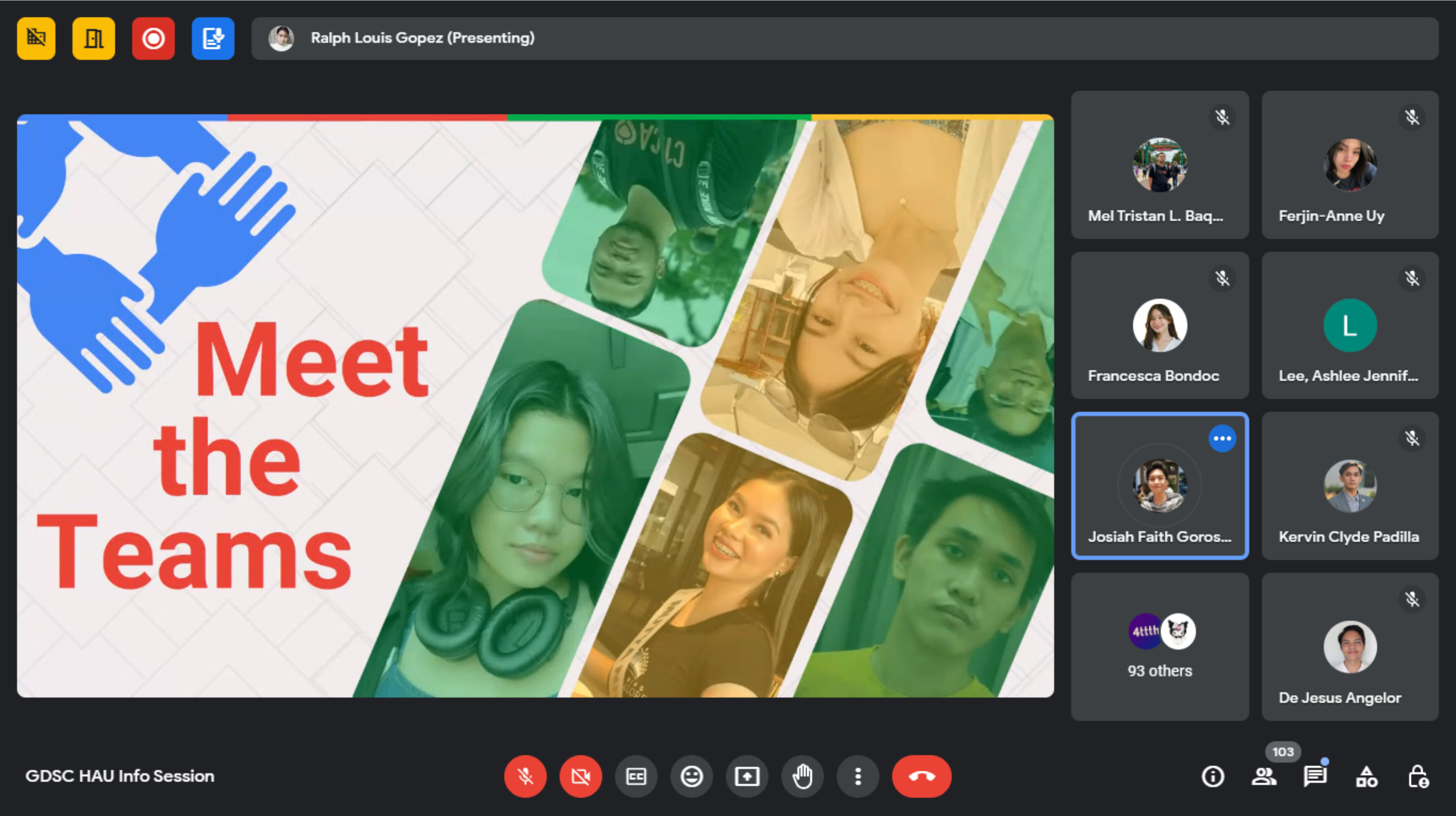Open the more options three-dot menu
Screen dimensions: 1456x816
coord(858,776)
